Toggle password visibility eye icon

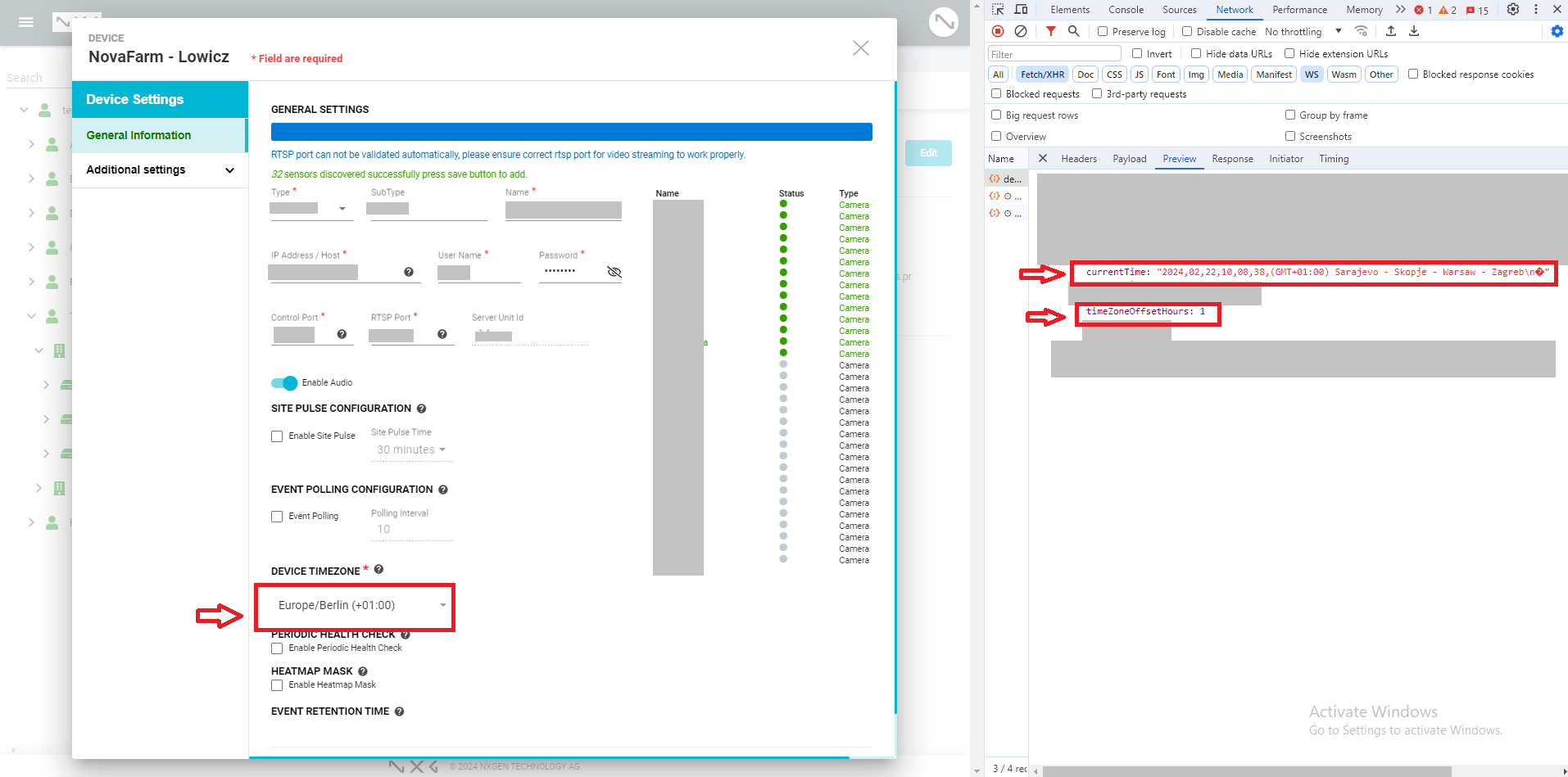[614, 272]
